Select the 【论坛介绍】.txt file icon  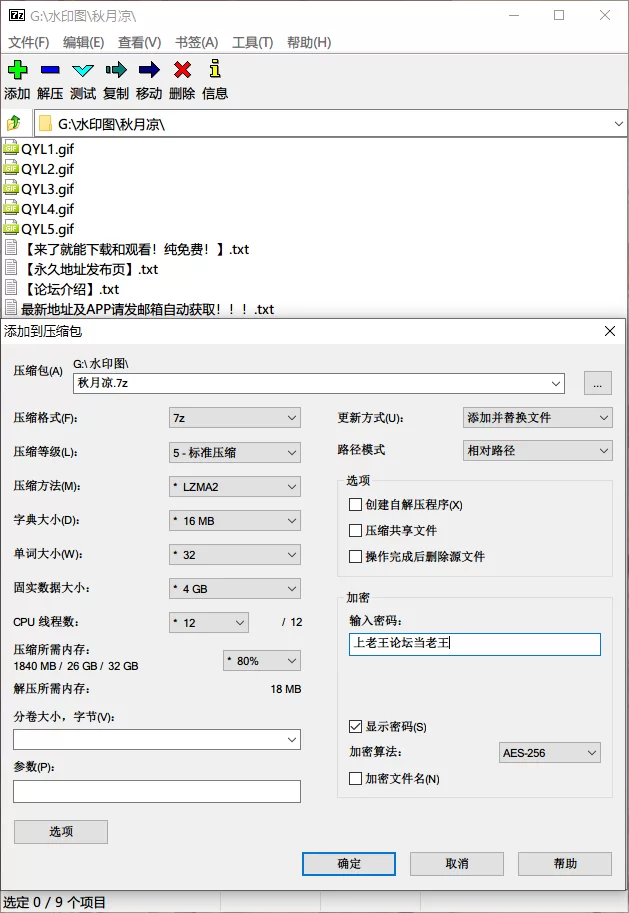tap(10, 288)
